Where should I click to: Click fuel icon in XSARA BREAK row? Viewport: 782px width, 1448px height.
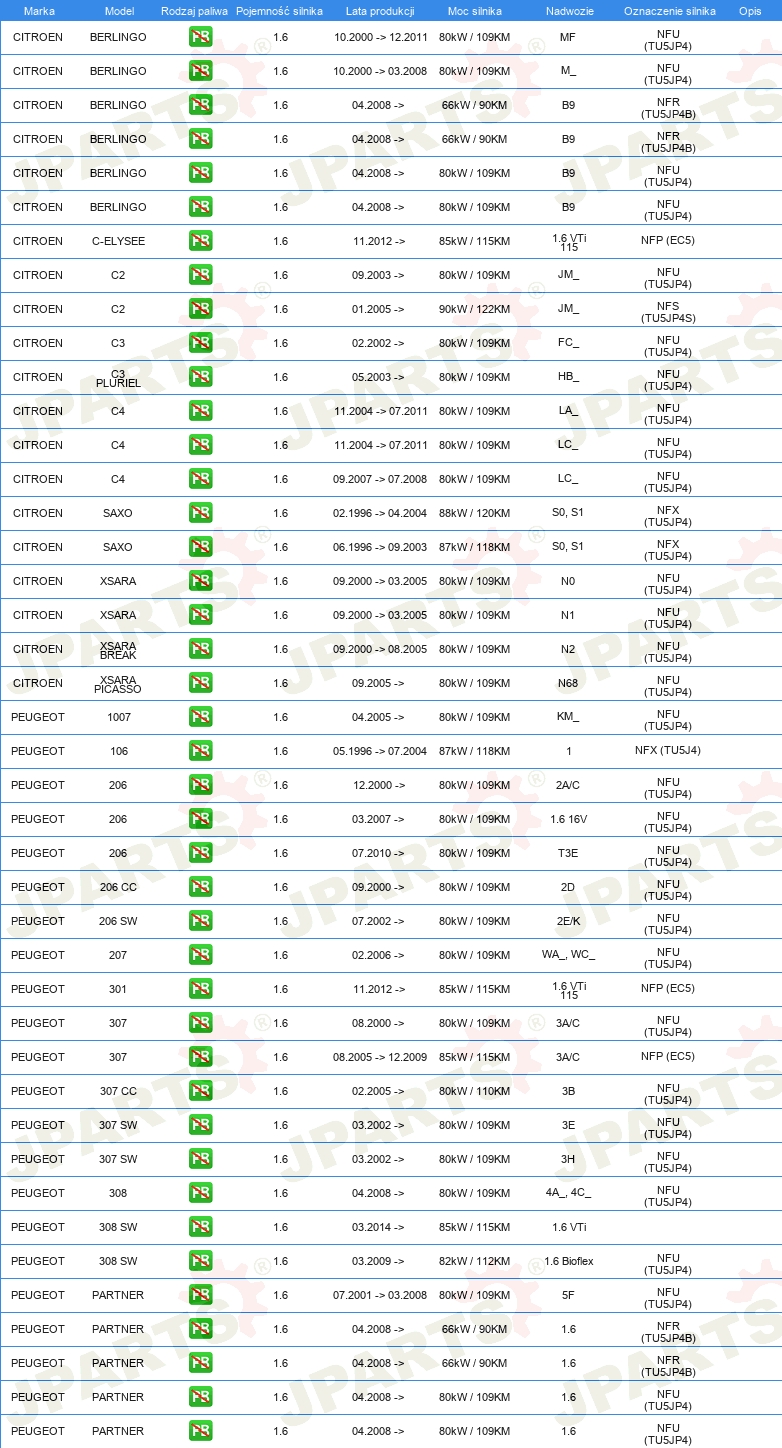tap(200, 649)
